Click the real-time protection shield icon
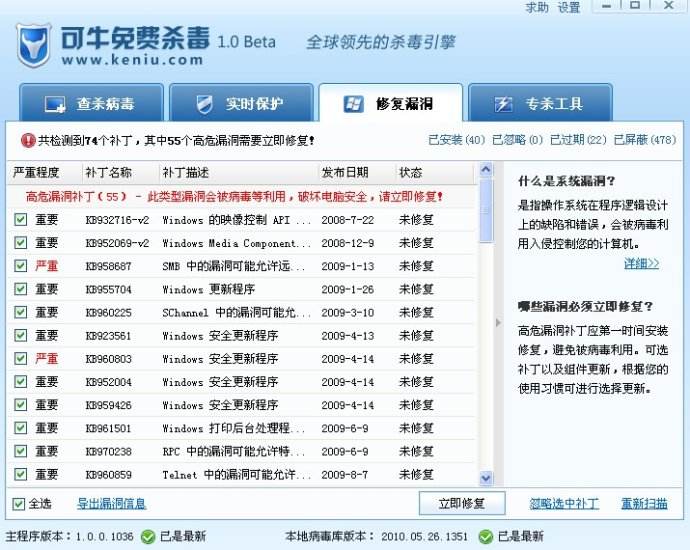 pos(204,104)
